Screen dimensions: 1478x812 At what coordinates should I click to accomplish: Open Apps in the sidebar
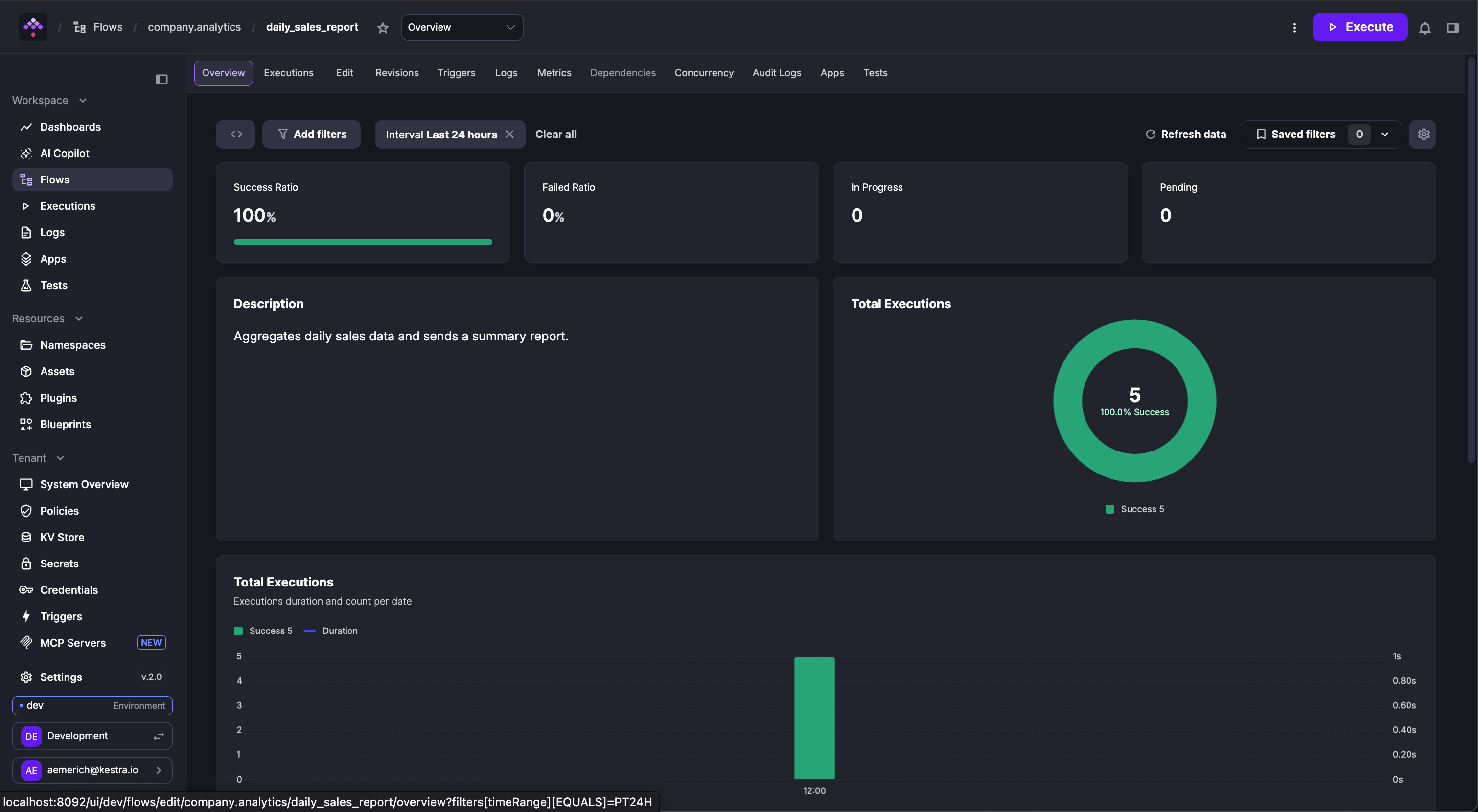coord(92,259)
